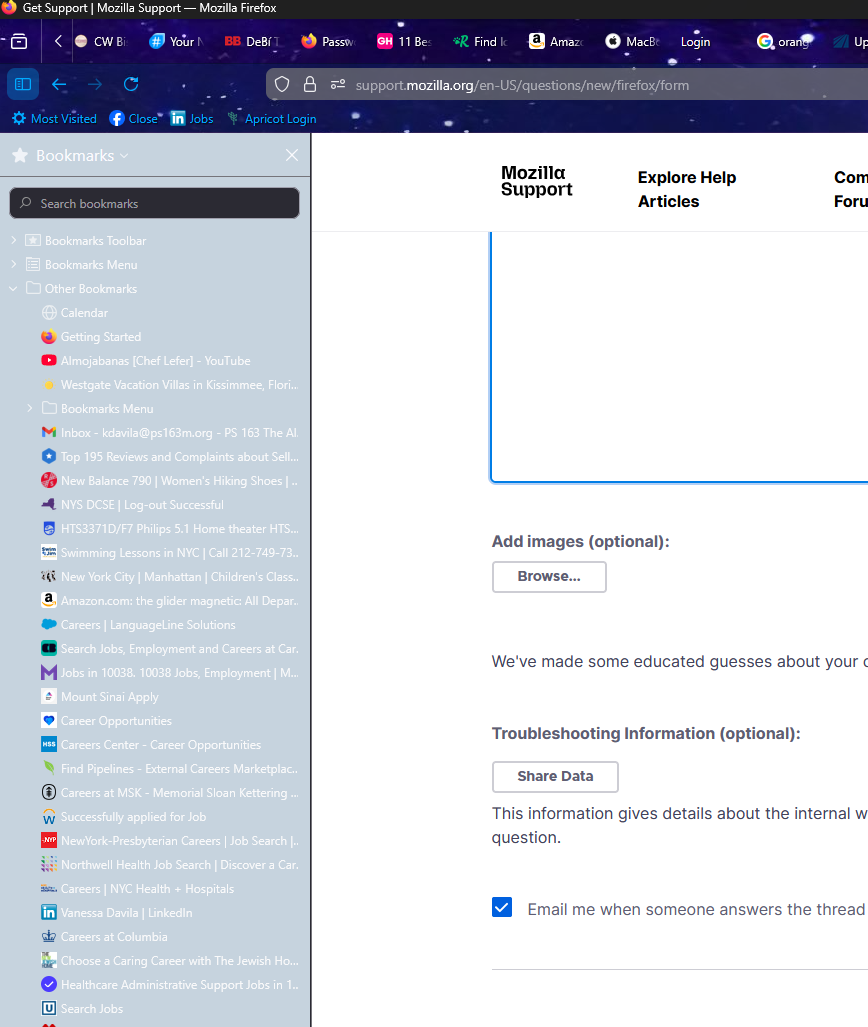Open the LinkedIn Jobs bookmark

click(192, 119)
